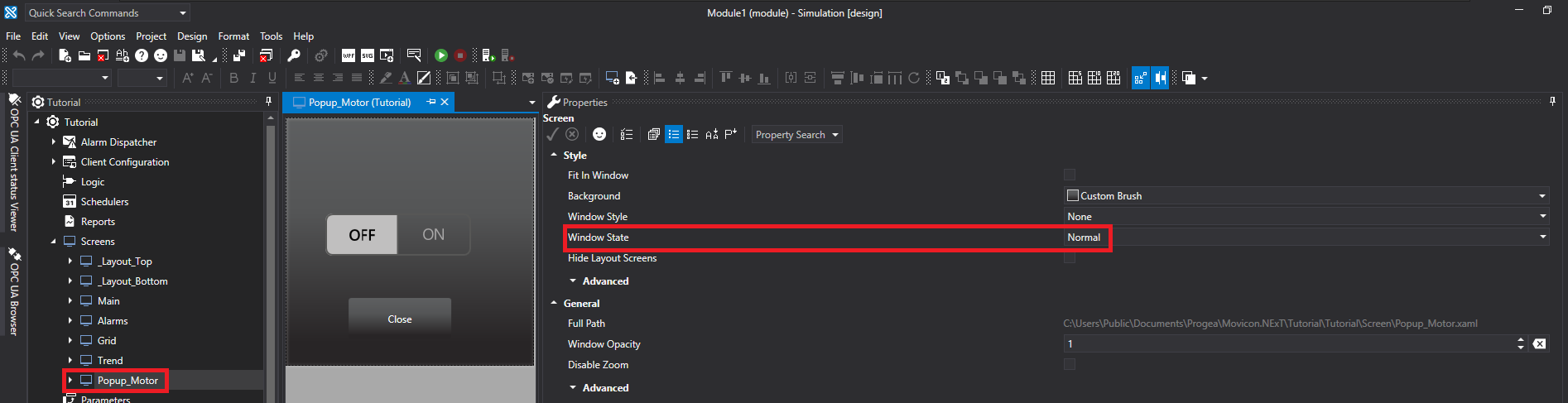
Task: Click the Window Opacity value field
Action: [x=1288, y=343]
